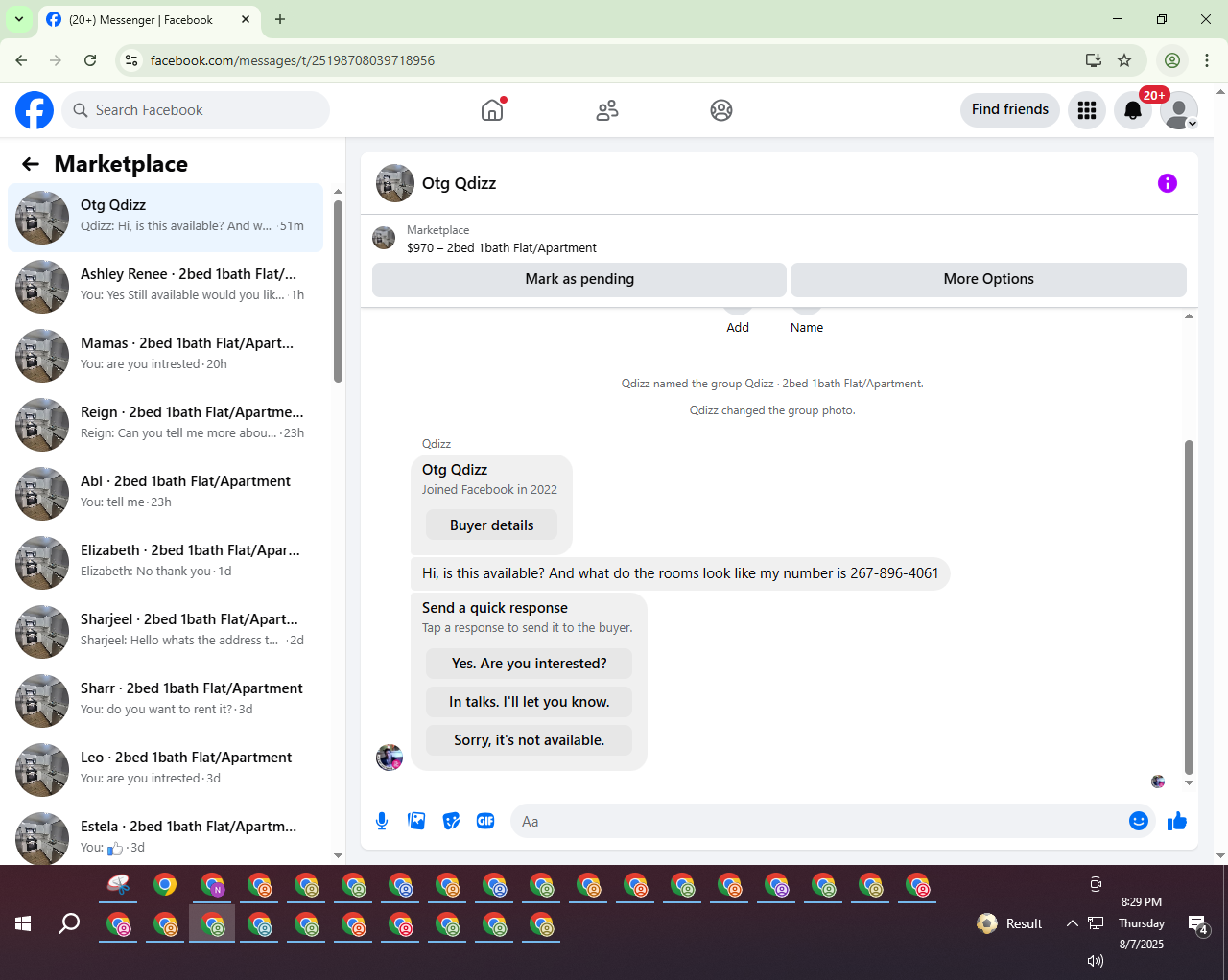The image size is (1228, 980).
Task: Send quick response 'Yes. Are you interested?'
Action: click(x=530, y=664)
